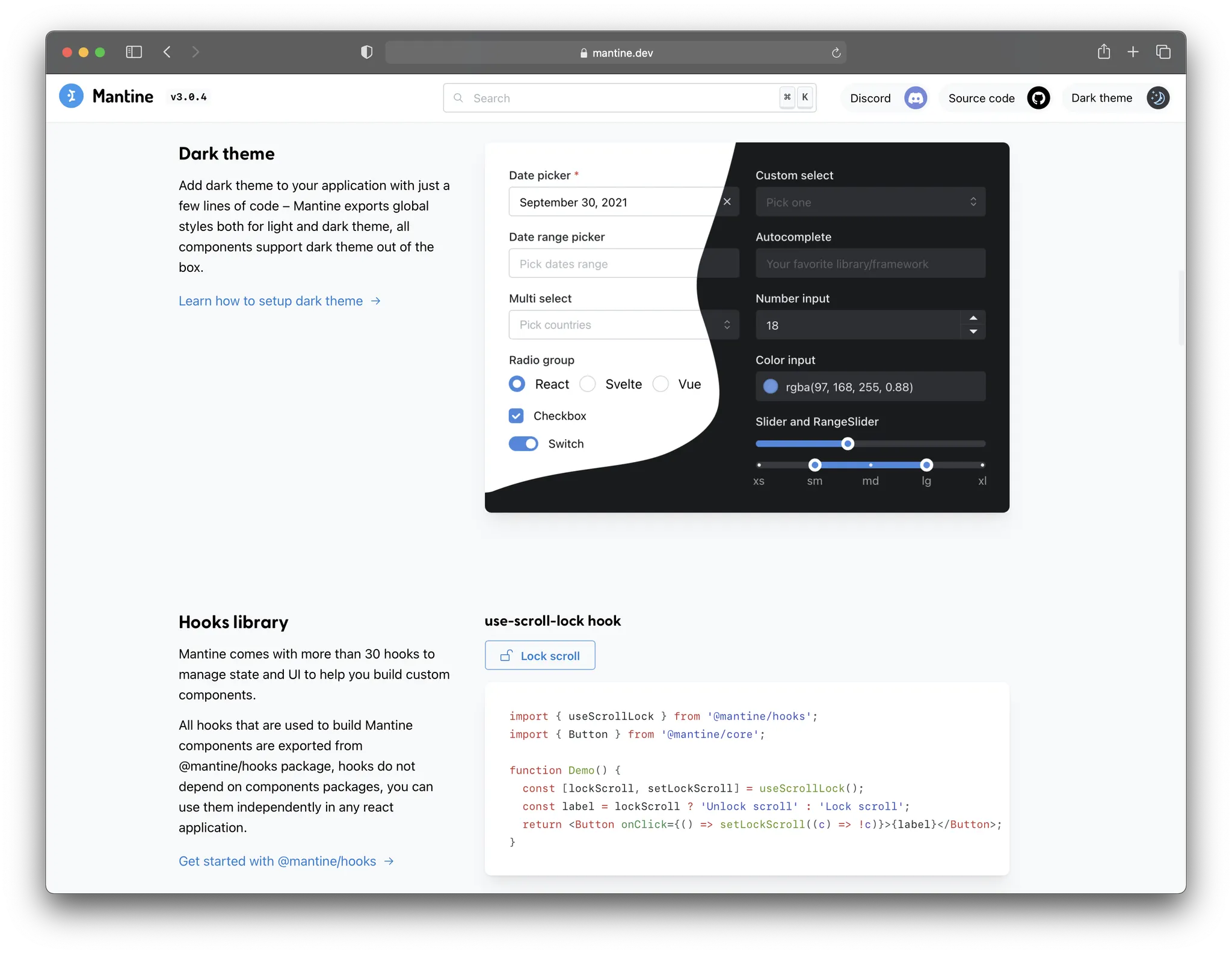Select the Svelte radio option

coord(588,384)
